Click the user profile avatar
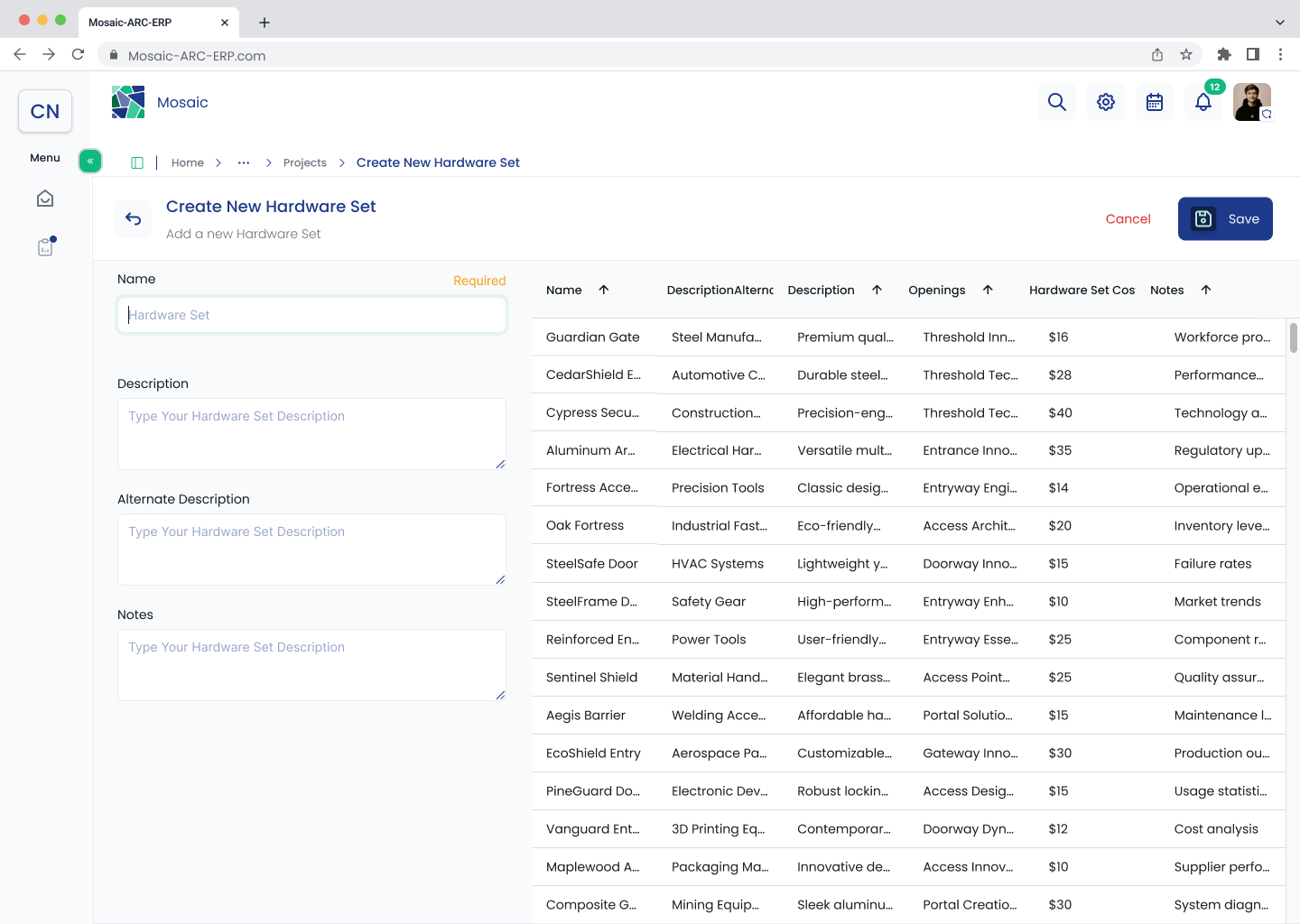Screen dimensions: 1300x924 (x=1252, y=102)
